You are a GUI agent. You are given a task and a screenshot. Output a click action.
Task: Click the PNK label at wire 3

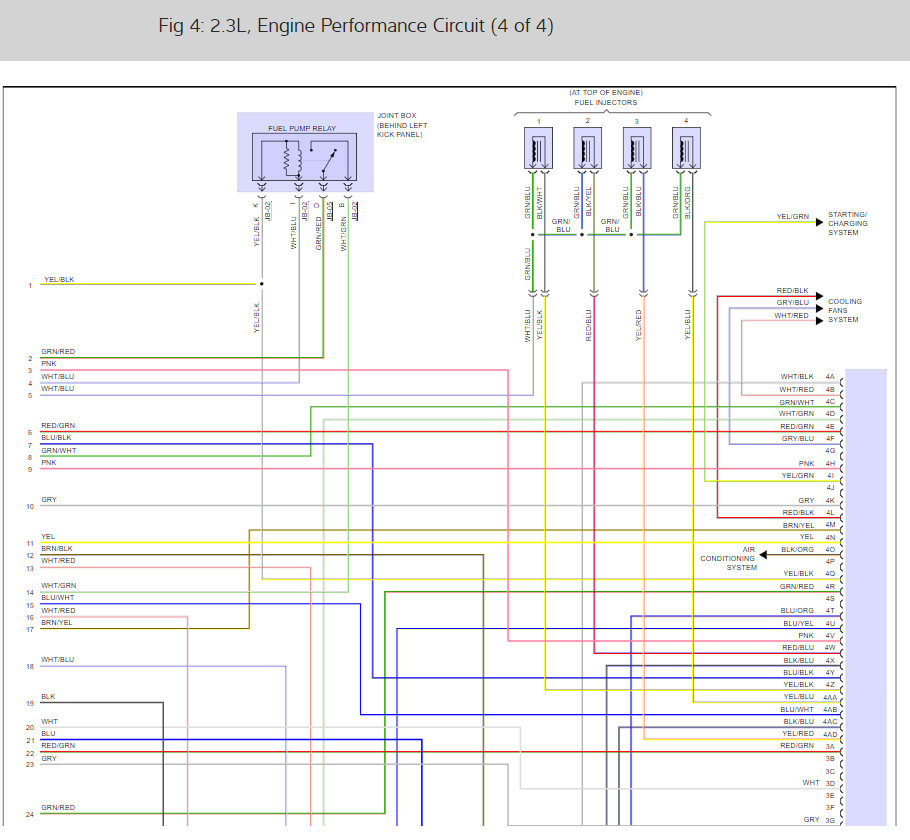point(49,363)
